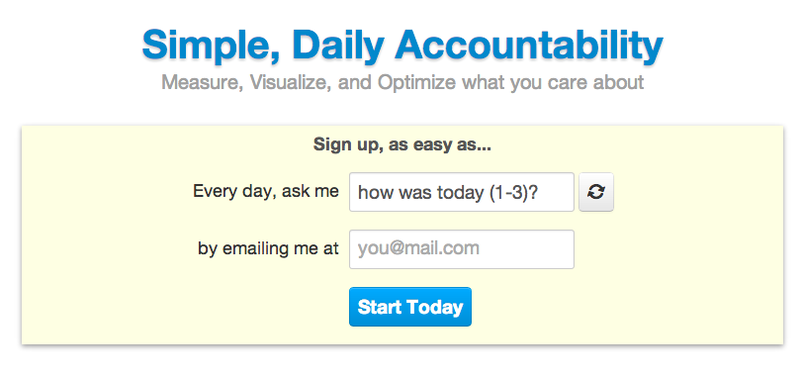Click the word 'Simple,' in the title
The width and height of the screenshot is (800, 377).
point(213,45)
